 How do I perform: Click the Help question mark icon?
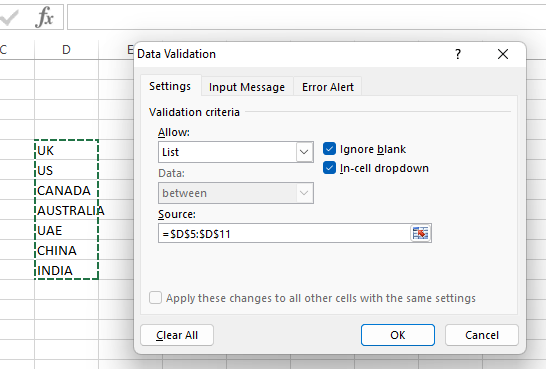[458, 54]
